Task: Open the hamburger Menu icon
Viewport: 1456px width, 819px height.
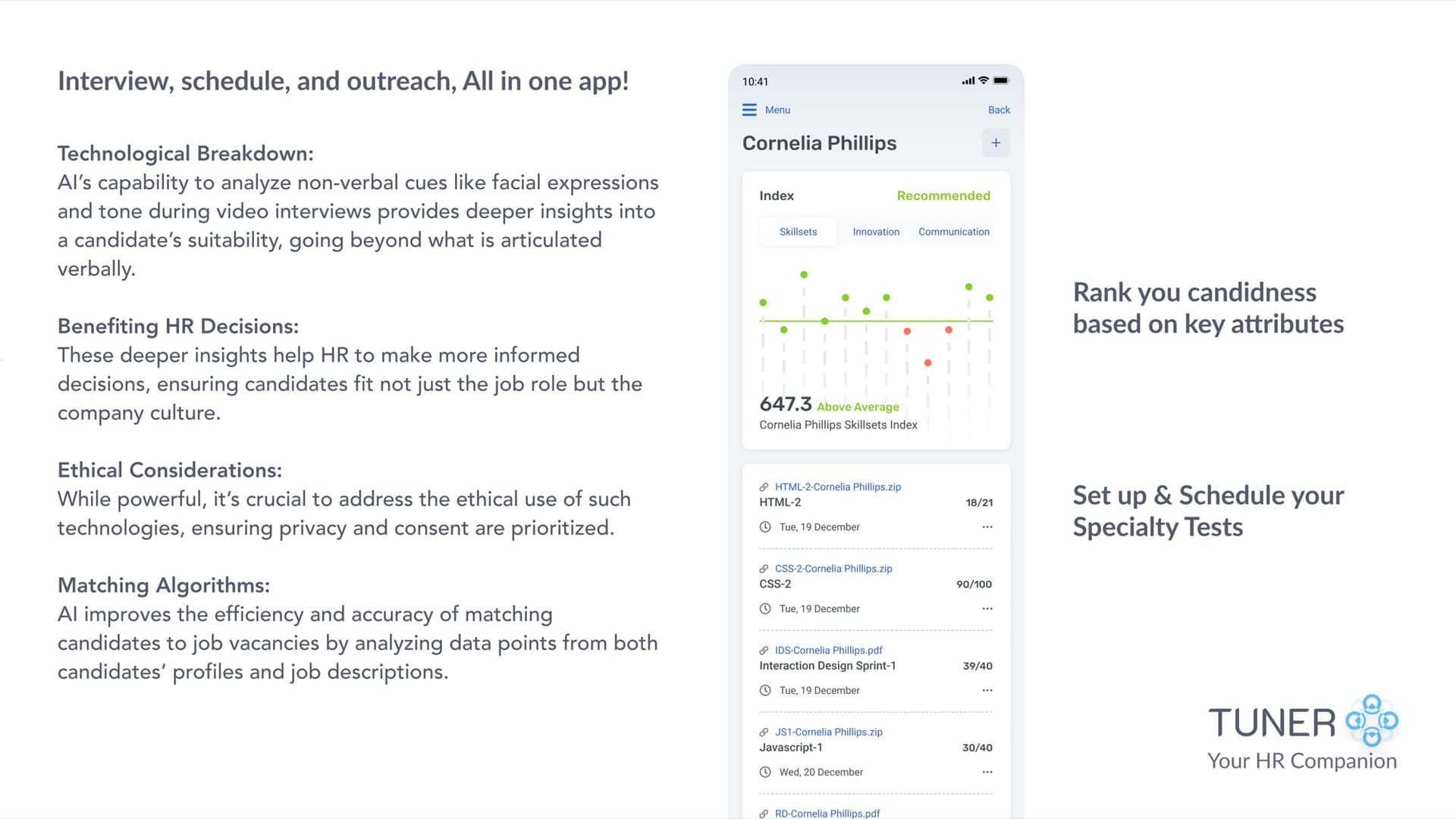Action: pyautogui.click(x=748, y=109)
